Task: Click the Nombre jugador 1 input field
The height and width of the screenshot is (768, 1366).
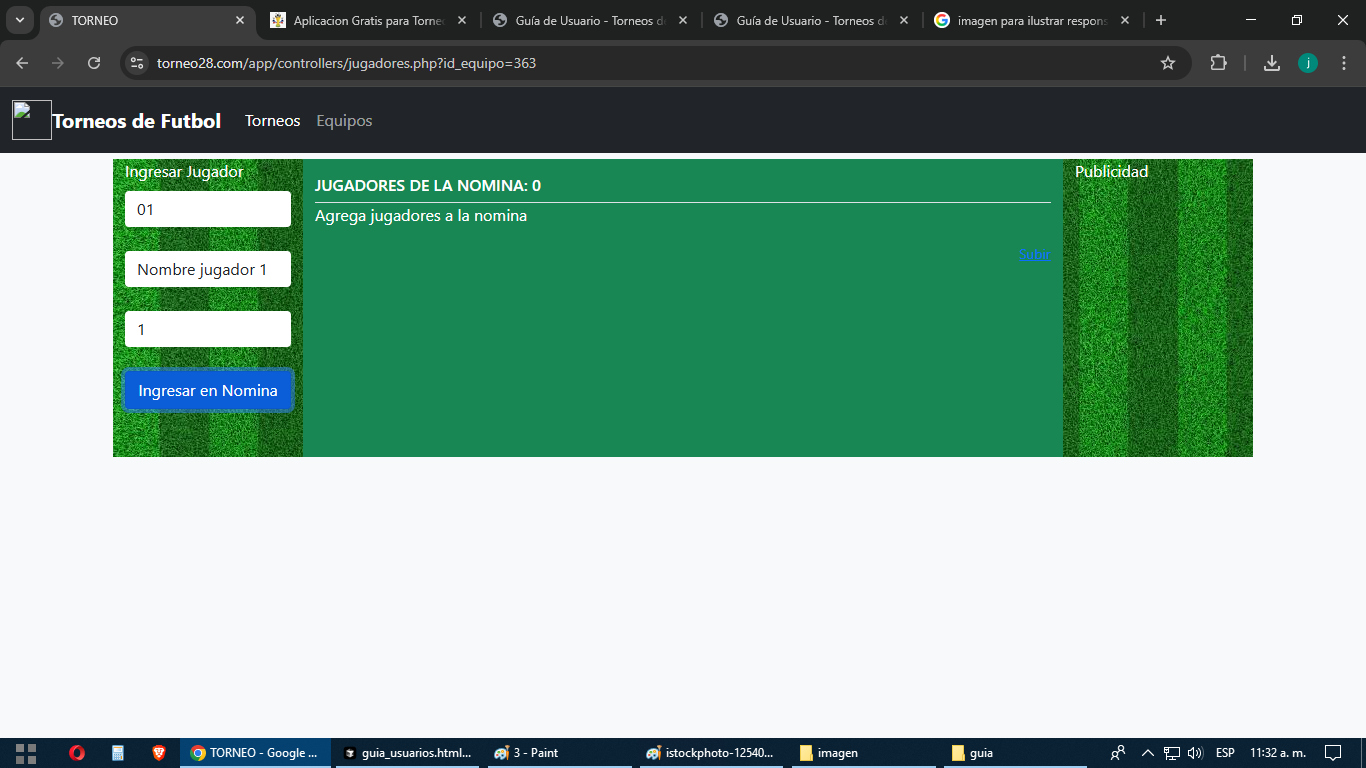Action: 208,269
